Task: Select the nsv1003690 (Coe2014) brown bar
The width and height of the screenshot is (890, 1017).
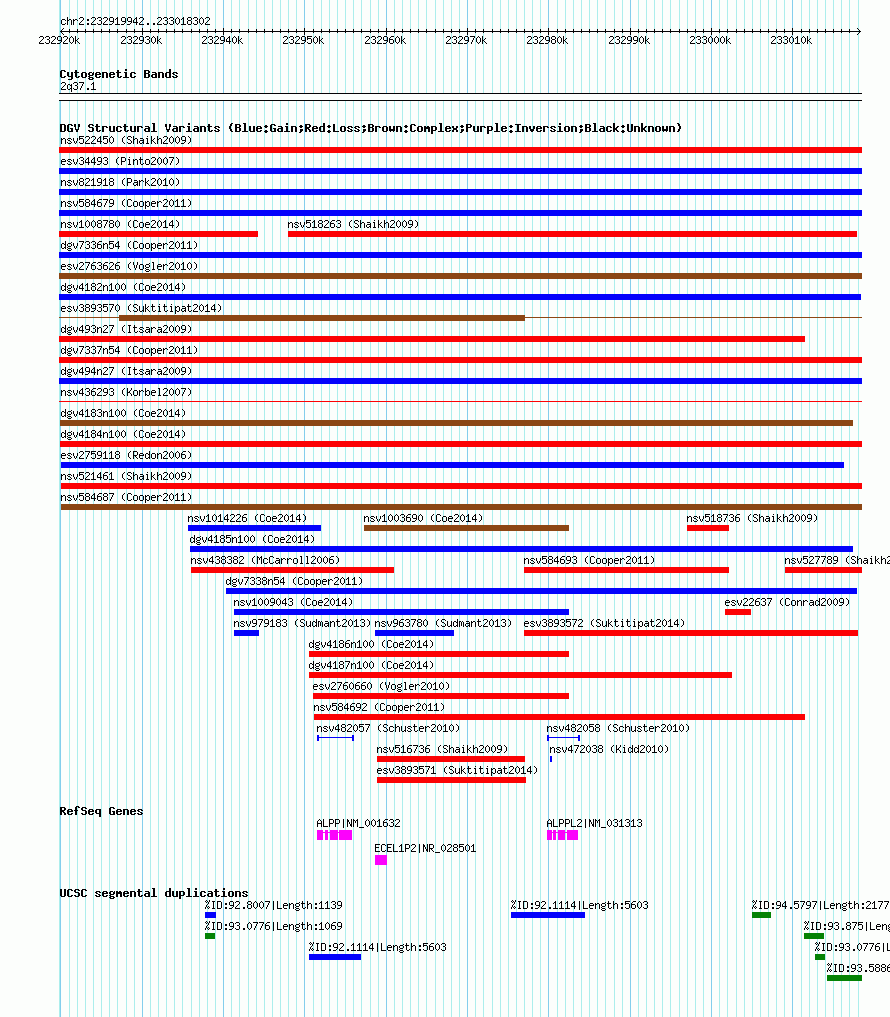Action: point(466,528)
